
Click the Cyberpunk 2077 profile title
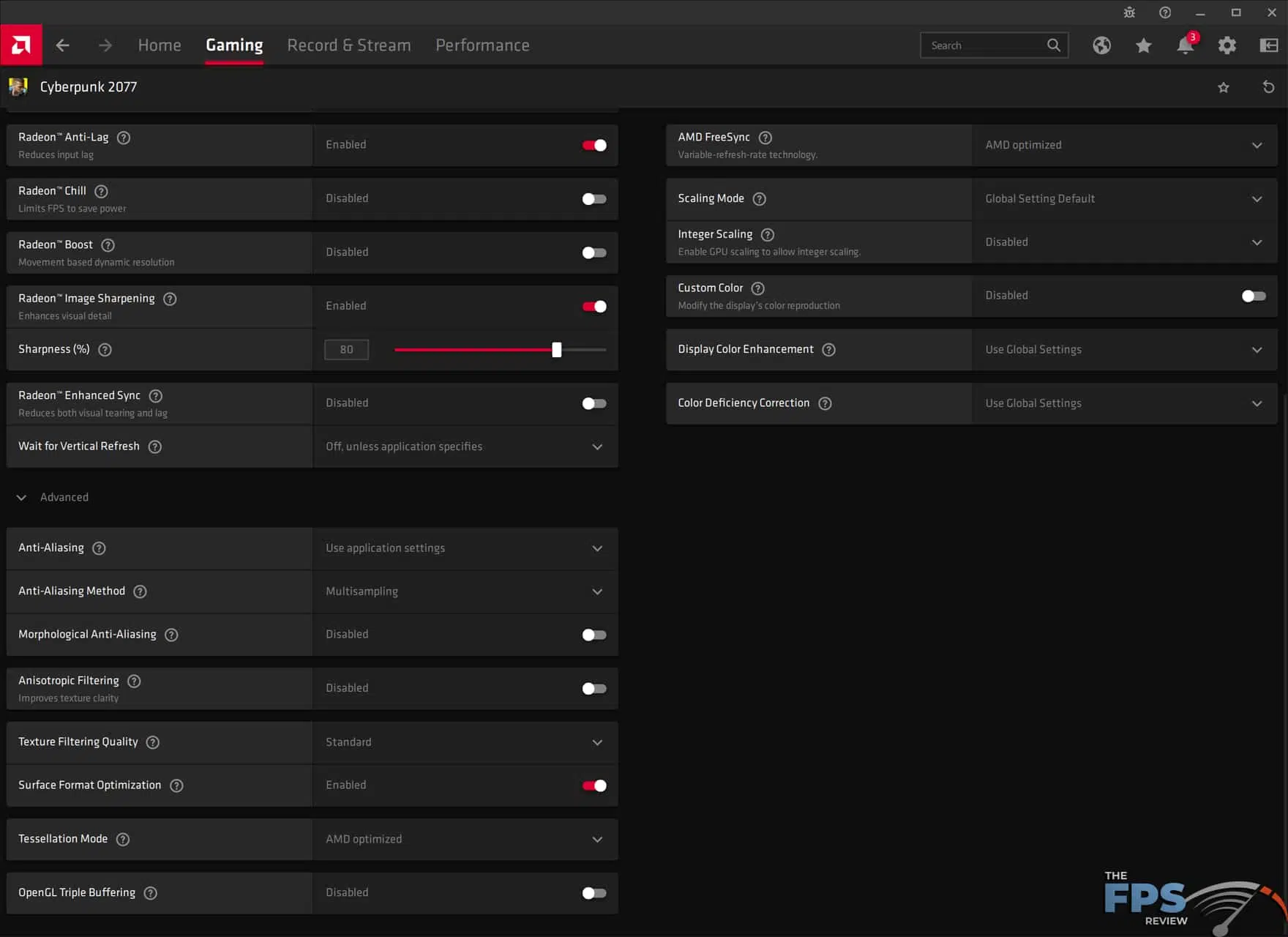tap(89, 87)
